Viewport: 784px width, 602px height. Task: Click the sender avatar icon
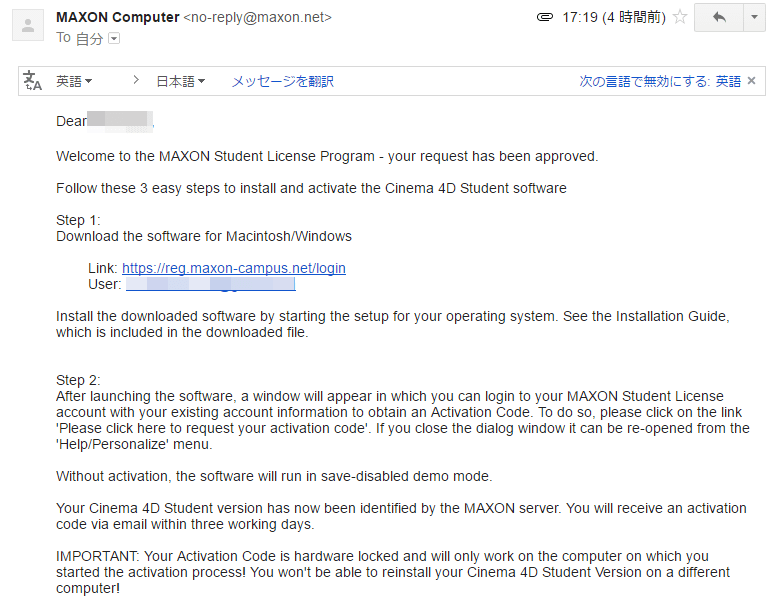point(28,26)
